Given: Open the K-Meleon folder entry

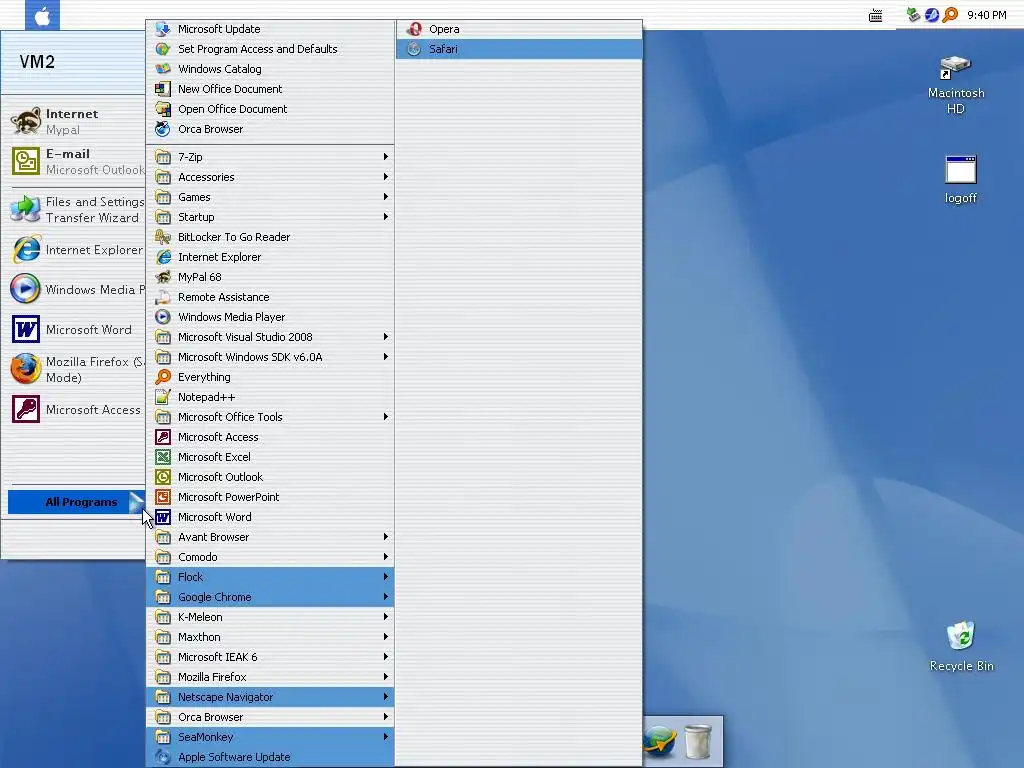Looking at the screenshot, I should pyautogui.click(x=270, y=617).
